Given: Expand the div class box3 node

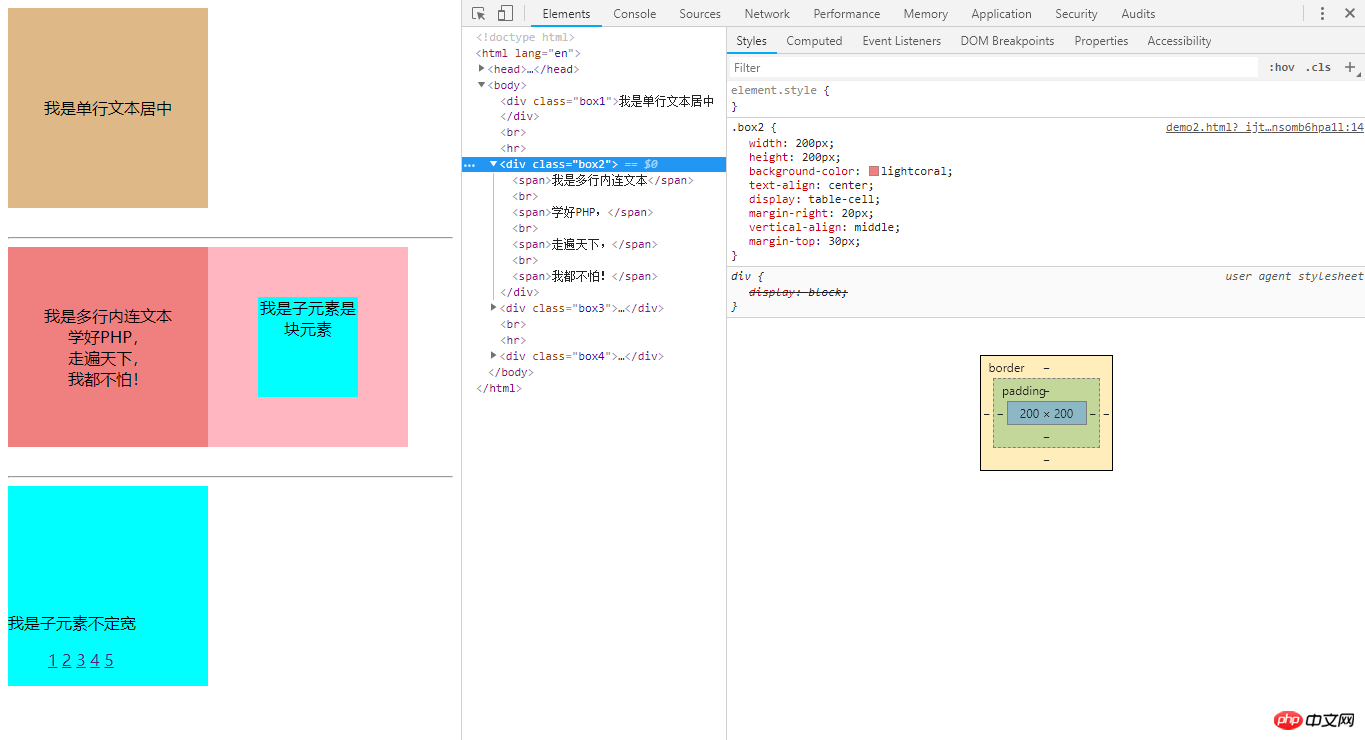Looking at the screenshot, I should pyautogui.click(x=493, y=308).
